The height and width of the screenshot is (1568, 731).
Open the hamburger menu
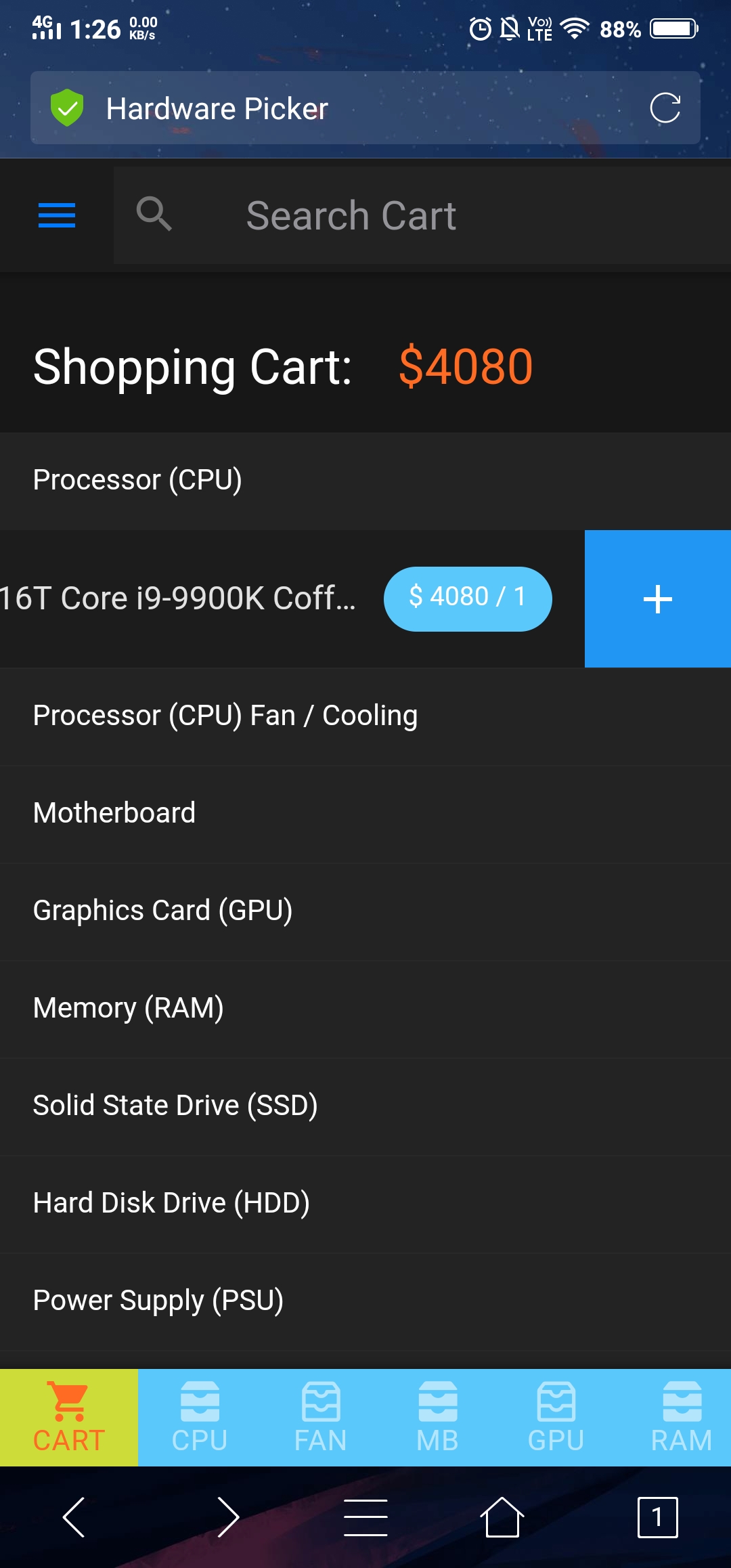(57, 215)
